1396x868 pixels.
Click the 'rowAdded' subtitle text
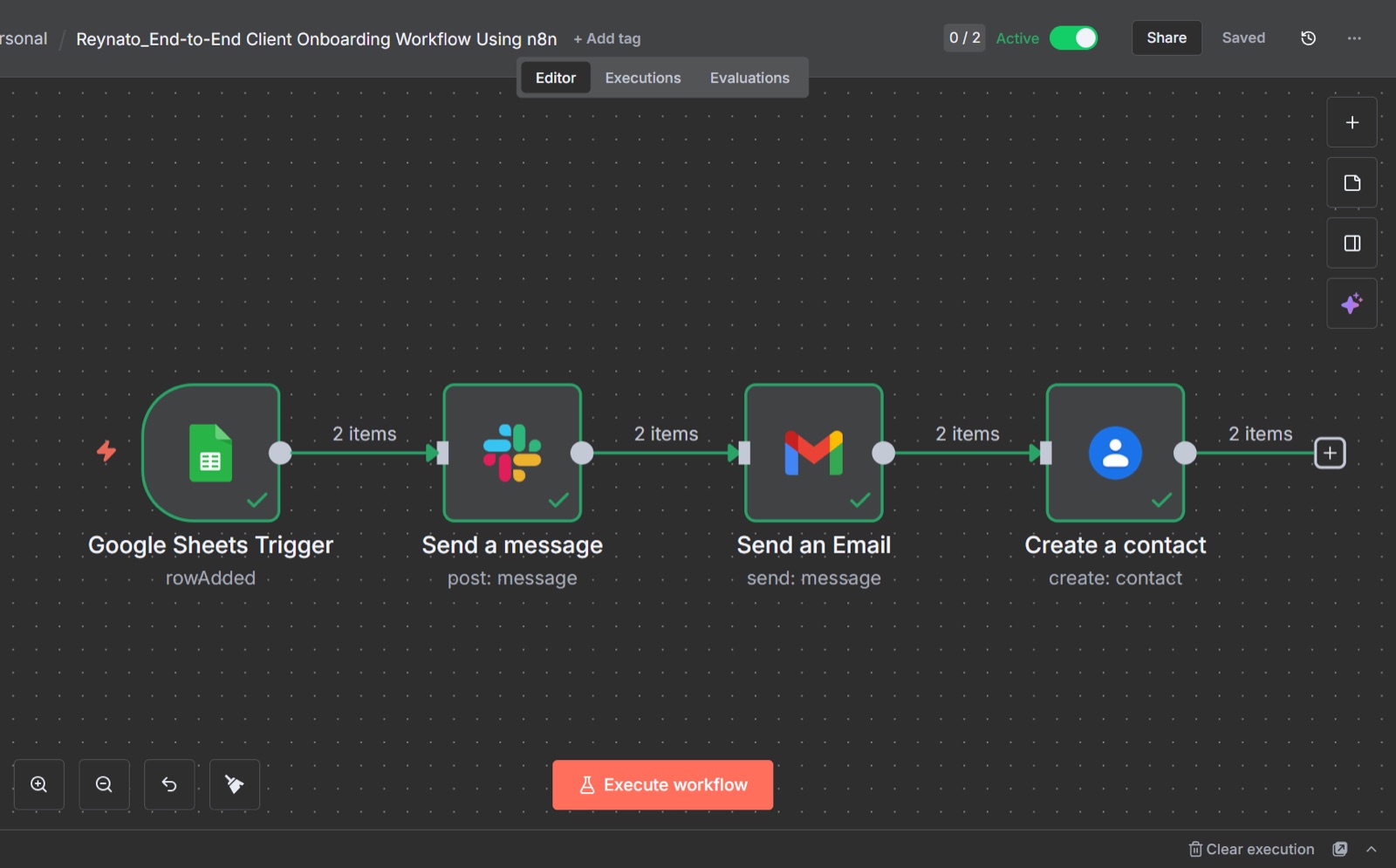click(210, 578)
